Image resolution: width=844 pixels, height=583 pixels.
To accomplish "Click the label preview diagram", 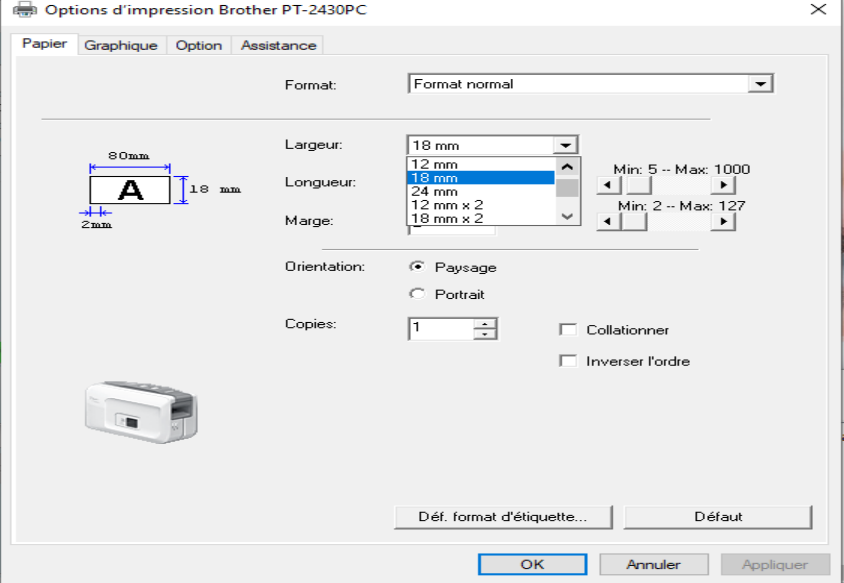I will pos(160,189).
